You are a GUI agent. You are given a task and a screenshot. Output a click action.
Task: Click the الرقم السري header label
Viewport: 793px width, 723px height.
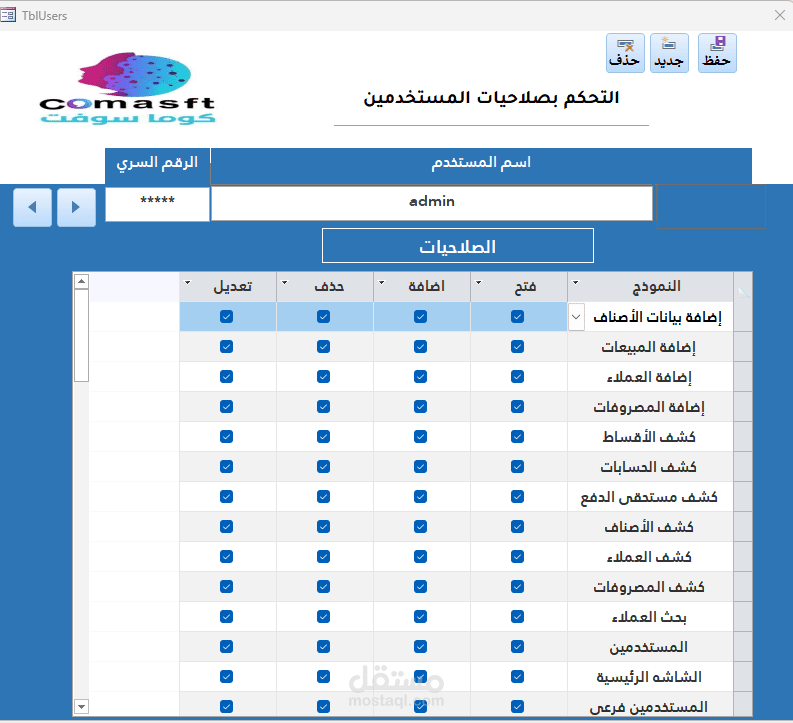(157, 163)
